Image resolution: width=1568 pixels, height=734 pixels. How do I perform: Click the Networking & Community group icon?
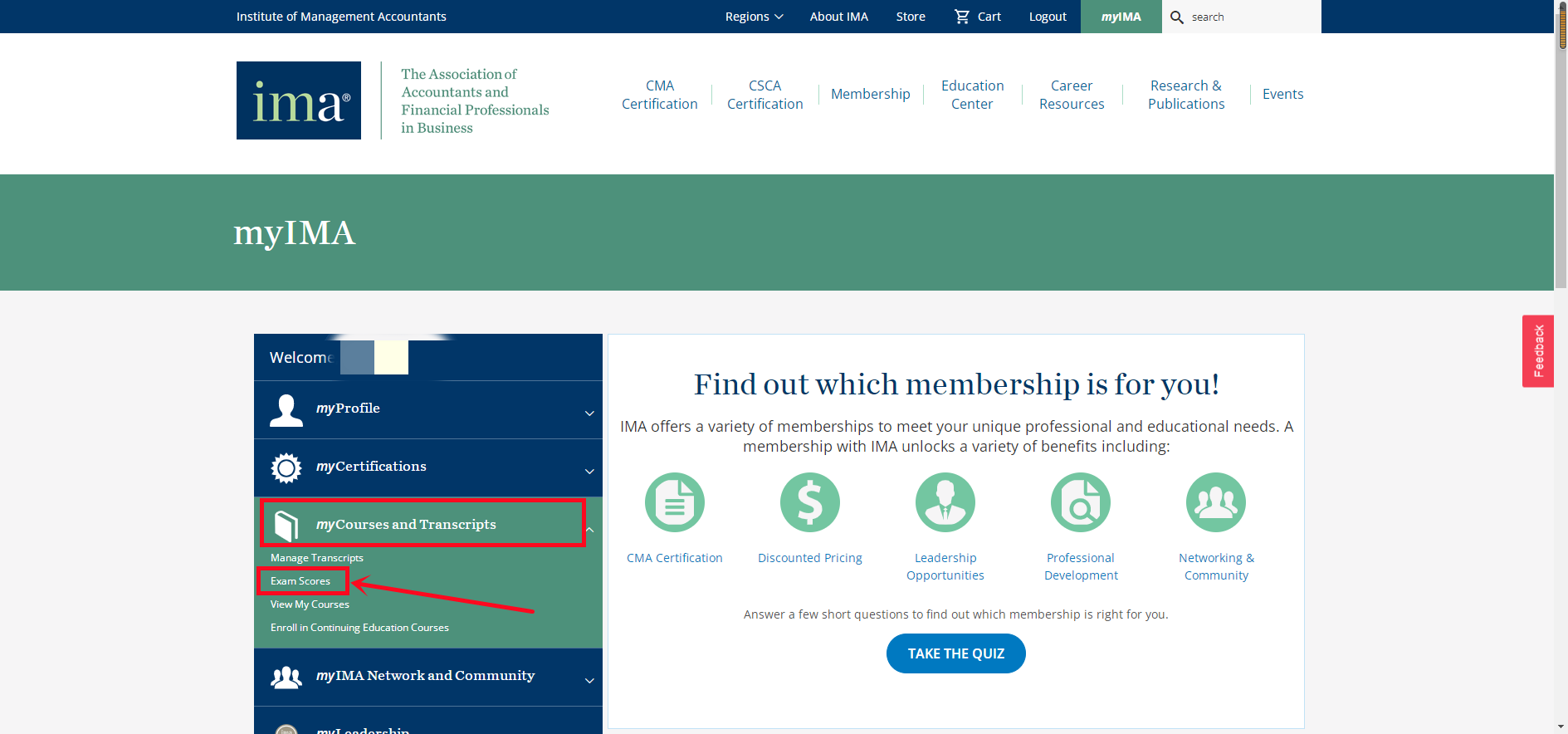(x=1216, y=502)
